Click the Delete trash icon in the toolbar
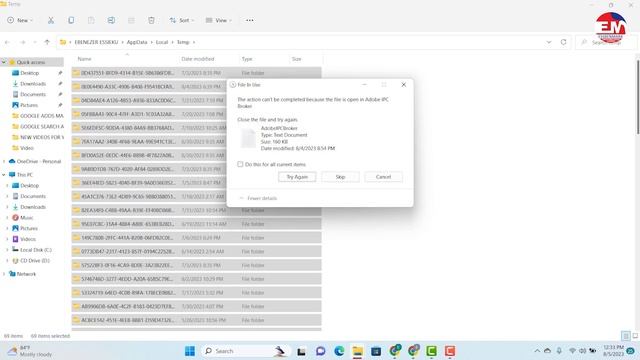 pyautogui.click(x=151, y=20)
